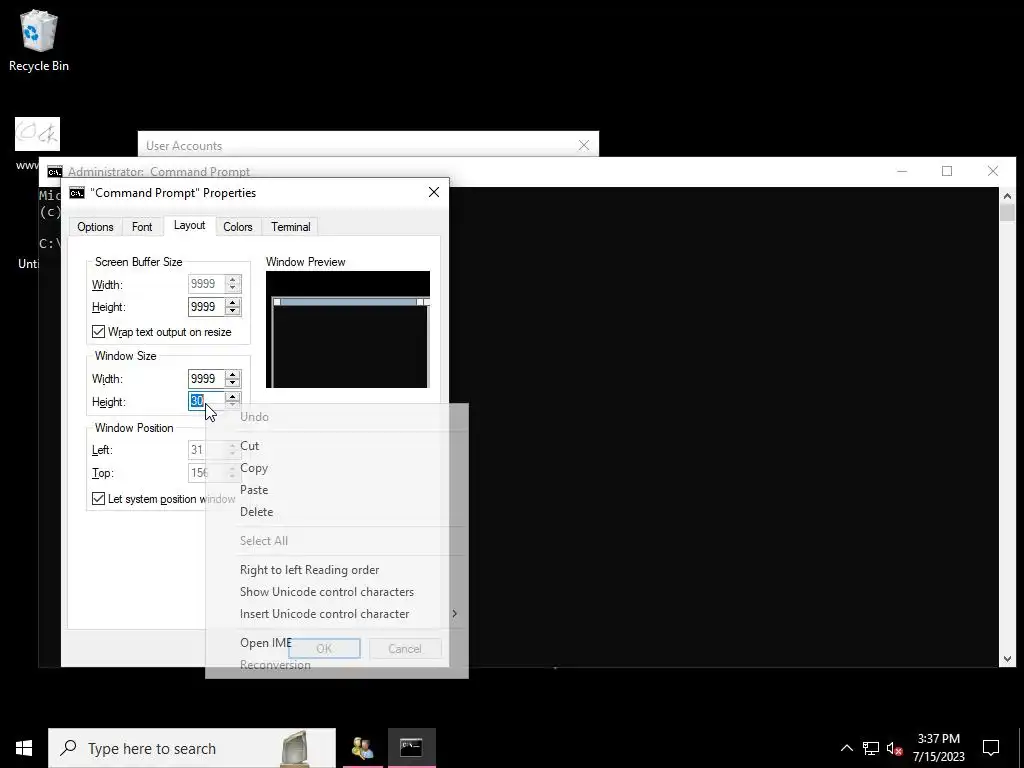Click the taskbar search box
Image resolution: width=1024 pixels, height=768 pixels.
click(192, 748)
